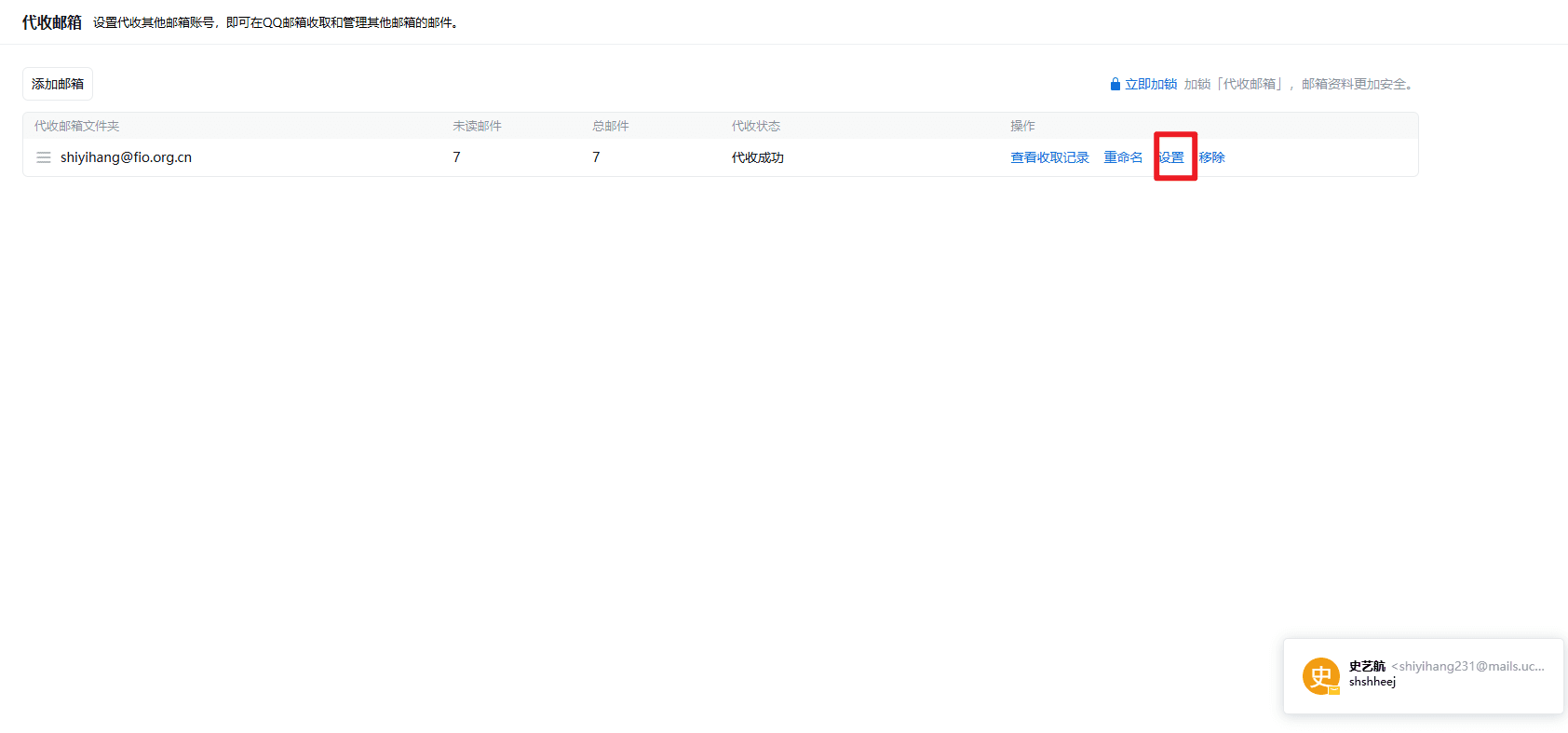Click the 代收邮箱文件夹 column header
This screenshot has height=733, width=1568.
[77, 126]
